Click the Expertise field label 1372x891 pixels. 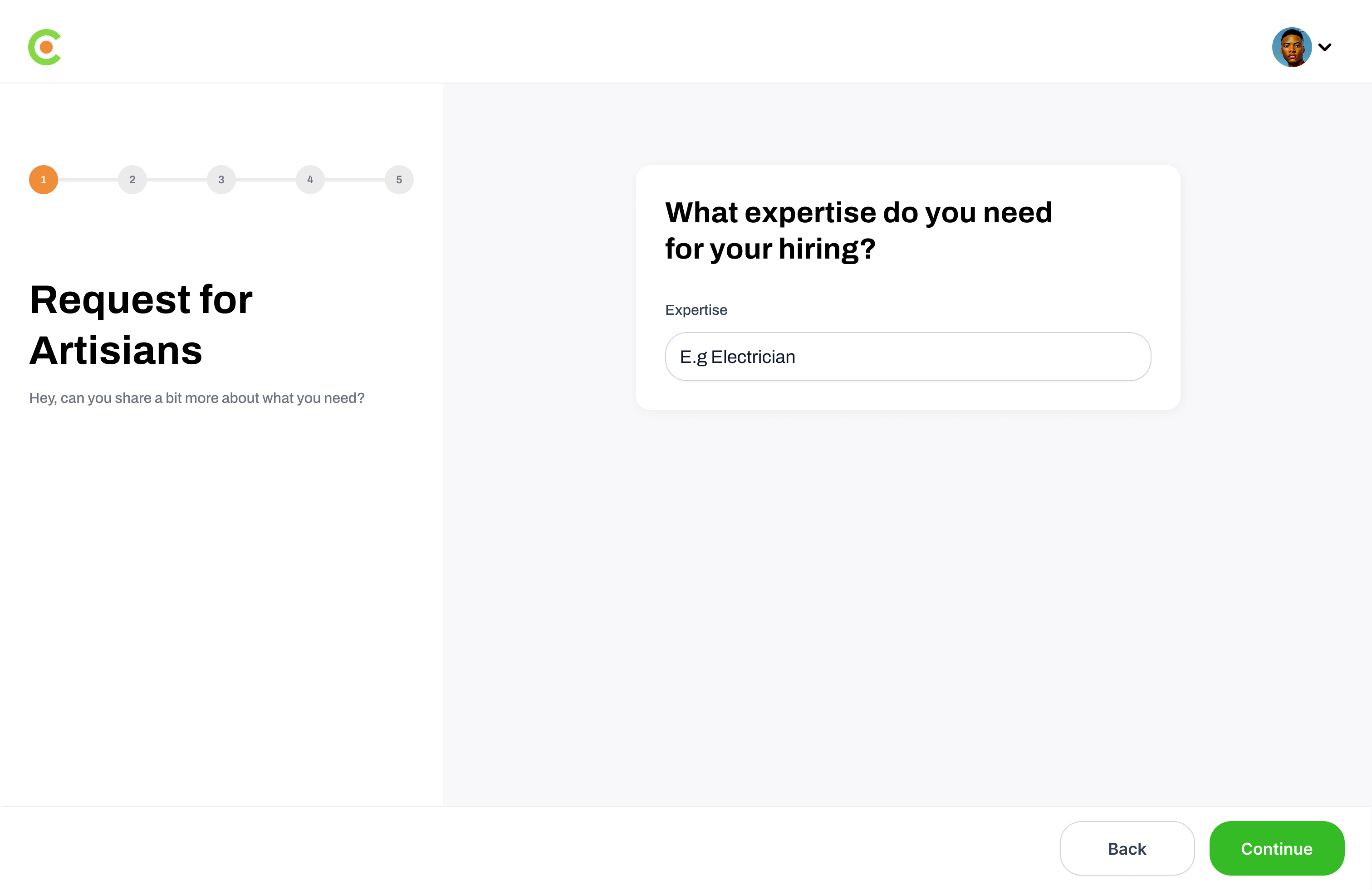[696, 310]
